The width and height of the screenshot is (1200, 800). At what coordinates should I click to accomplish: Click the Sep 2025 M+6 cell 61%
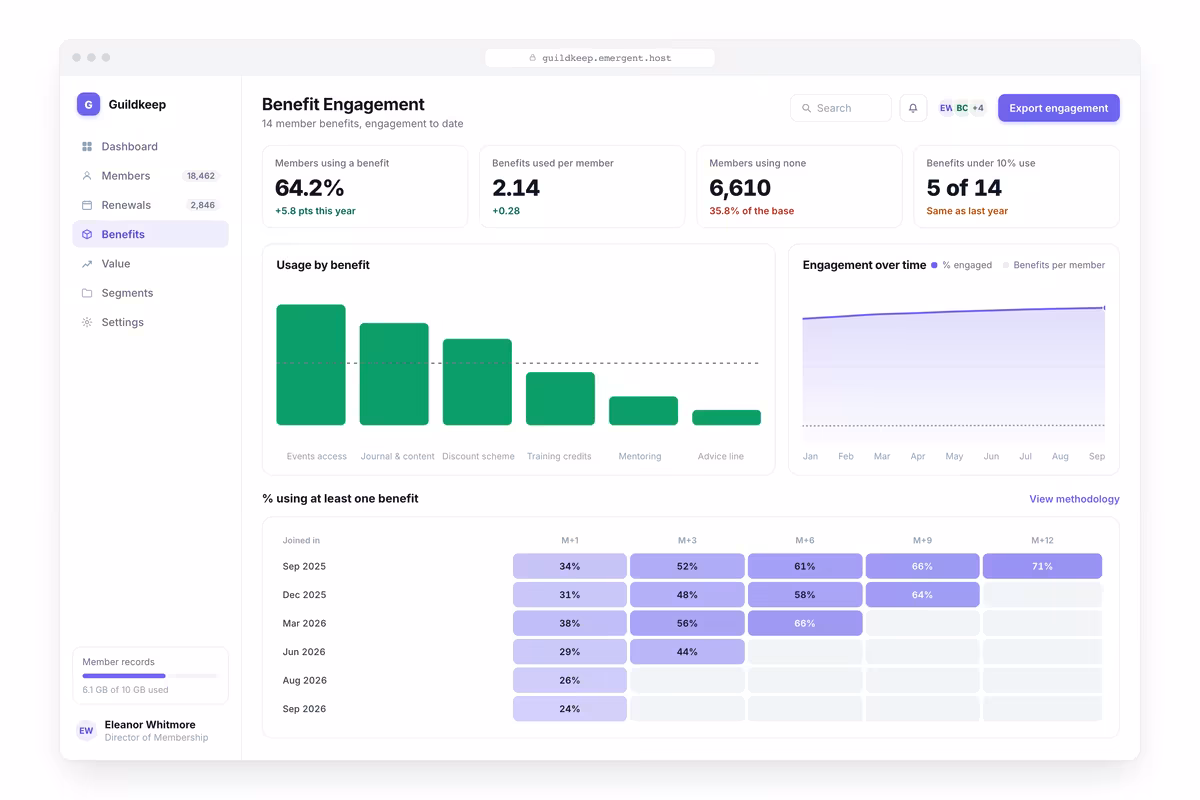click(805, 566)
